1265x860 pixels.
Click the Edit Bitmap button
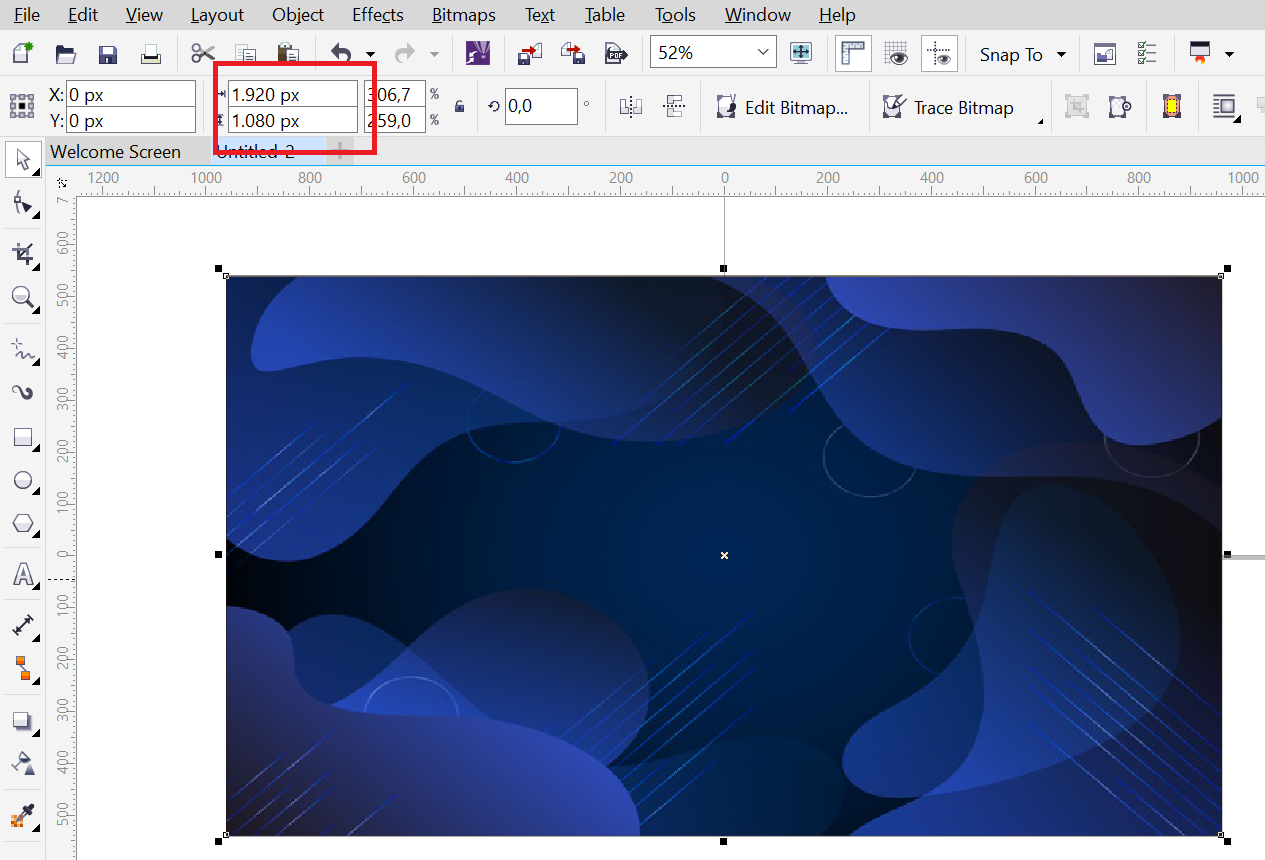[x=785, y=107]
